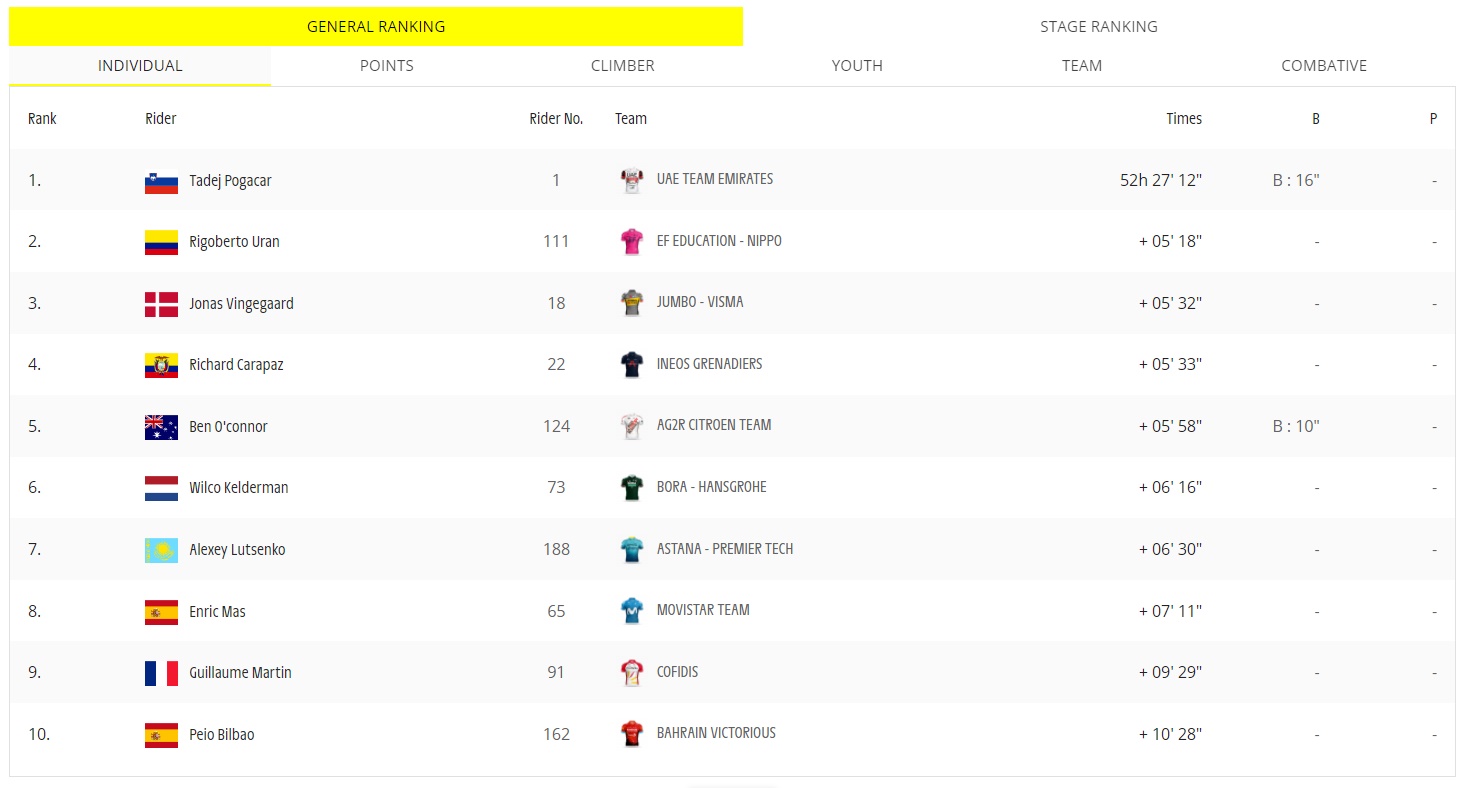Click the Movistar Team jersey icon
Image resolution: width=1468 pixels, height=788 pixels.
pyautogui.click(x=632, y=611)
